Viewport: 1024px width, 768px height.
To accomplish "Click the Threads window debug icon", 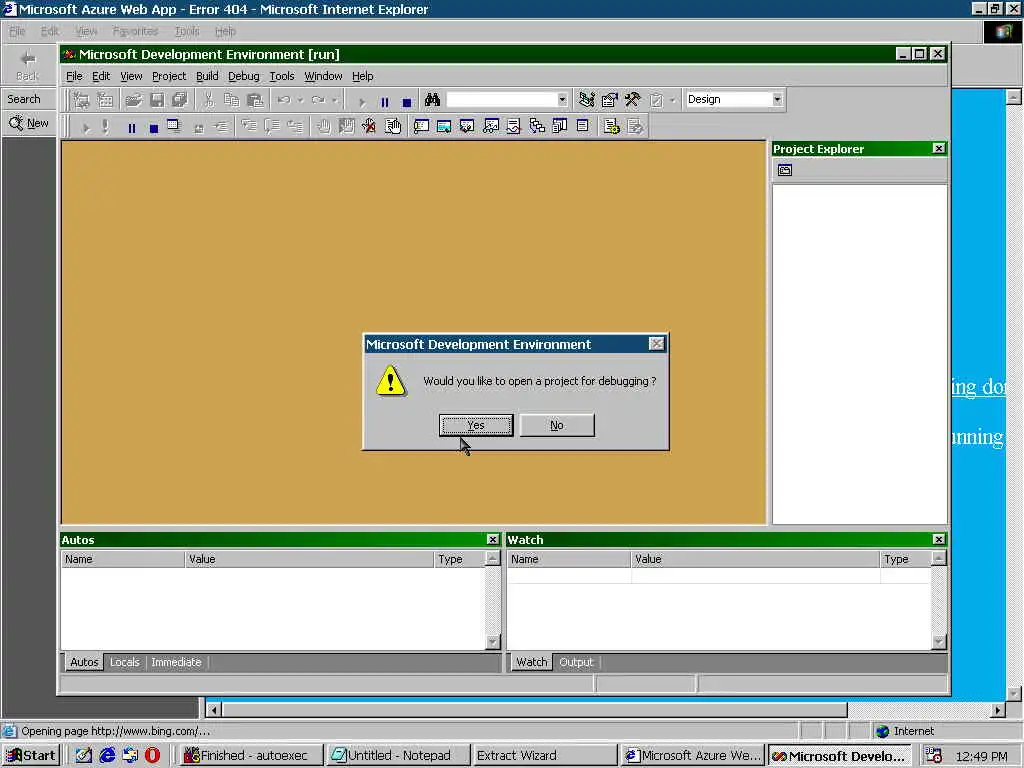I will coord(513,126).
